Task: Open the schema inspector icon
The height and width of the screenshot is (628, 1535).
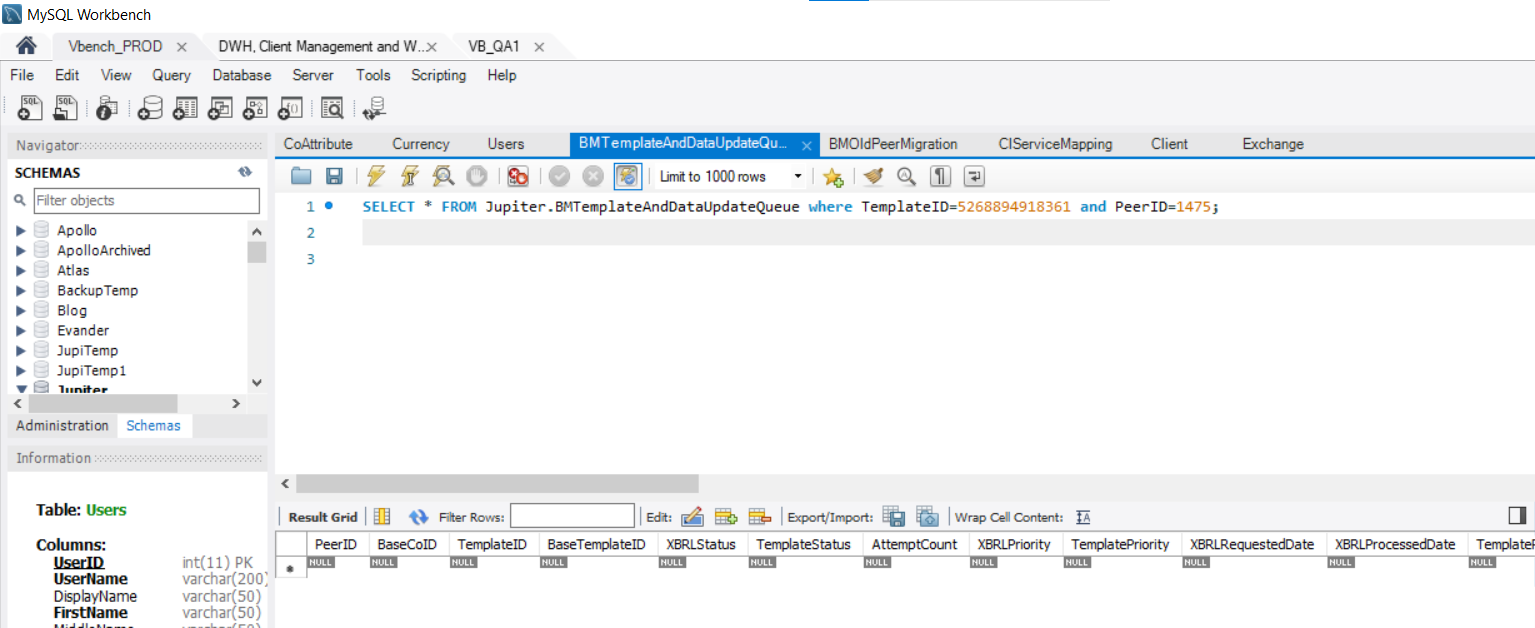Action: click(107, 108)
